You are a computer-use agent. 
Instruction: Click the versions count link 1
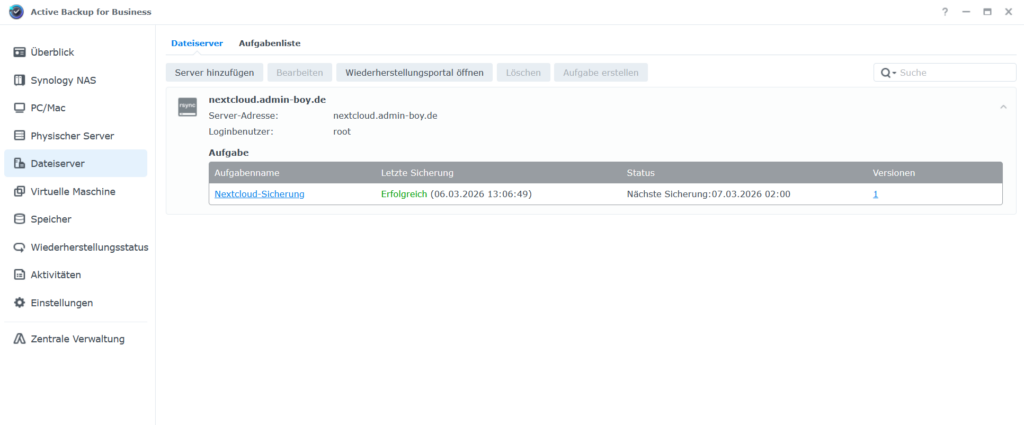point(875,194)
